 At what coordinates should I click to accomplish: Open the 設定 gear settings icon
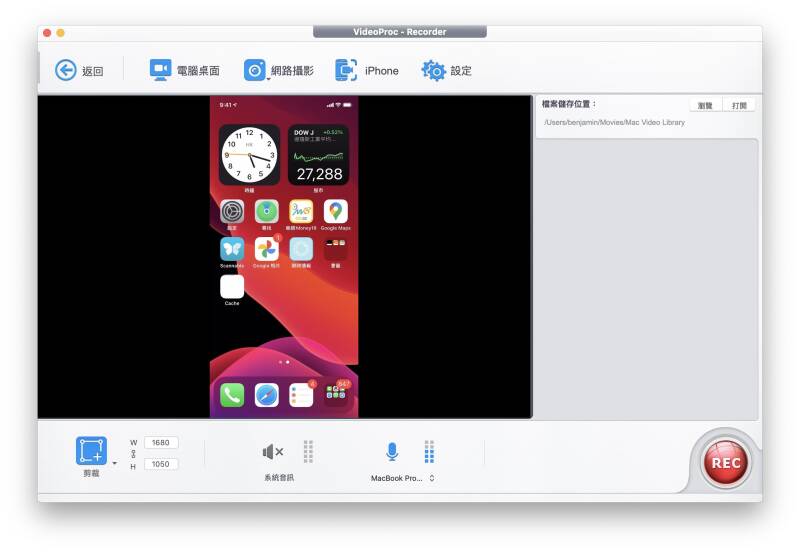(434, 70)
